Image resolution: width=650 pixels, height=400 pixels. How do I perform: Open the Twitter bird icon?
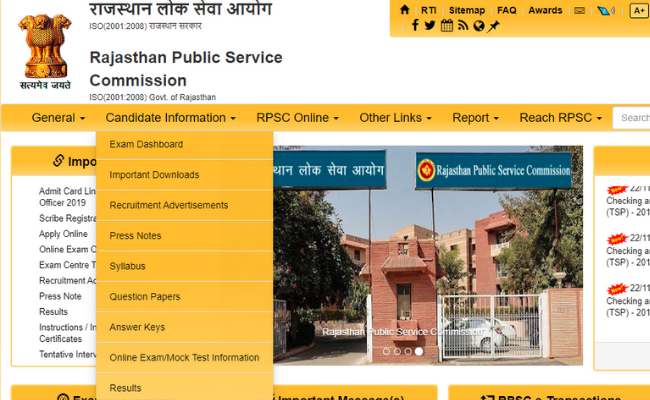point(430,25)
